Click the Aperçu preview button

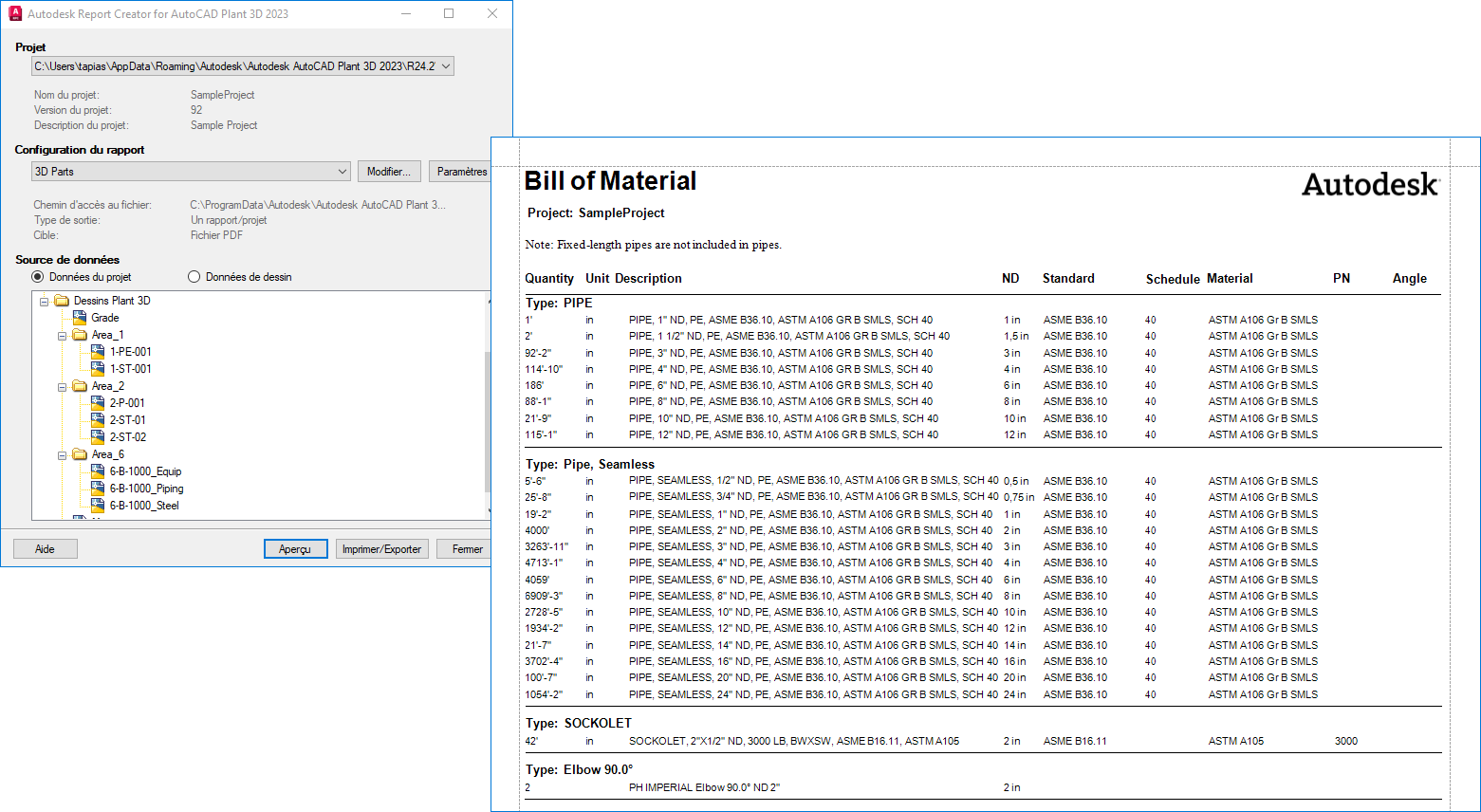point(295,549)
